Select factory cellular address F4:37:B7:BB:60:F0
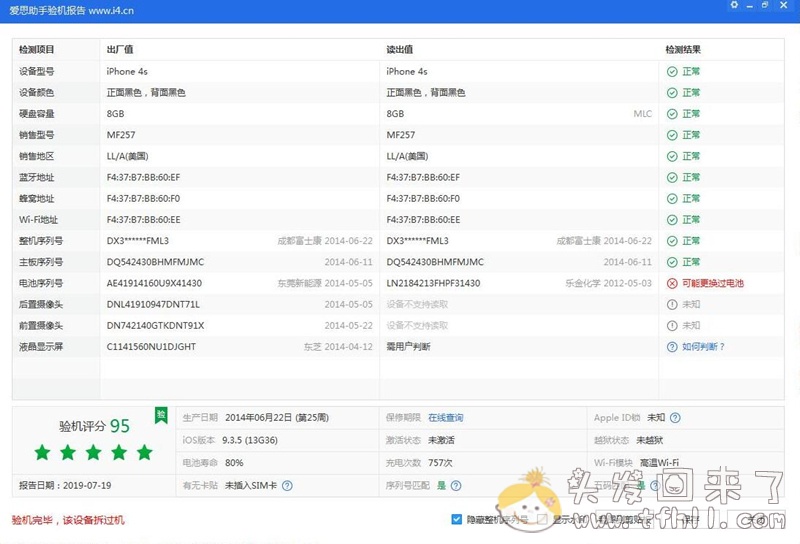 tap(143, 199)
